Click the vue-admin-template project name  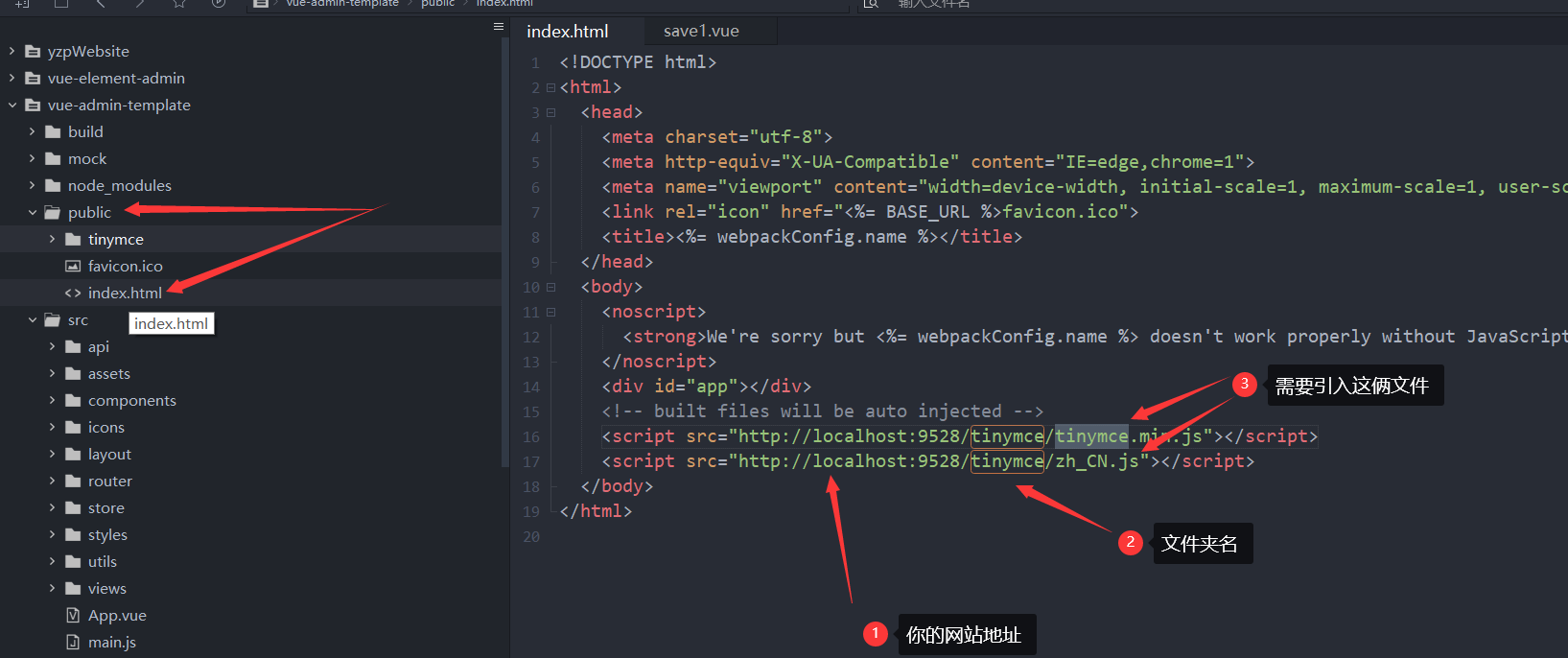coord(119,105)
